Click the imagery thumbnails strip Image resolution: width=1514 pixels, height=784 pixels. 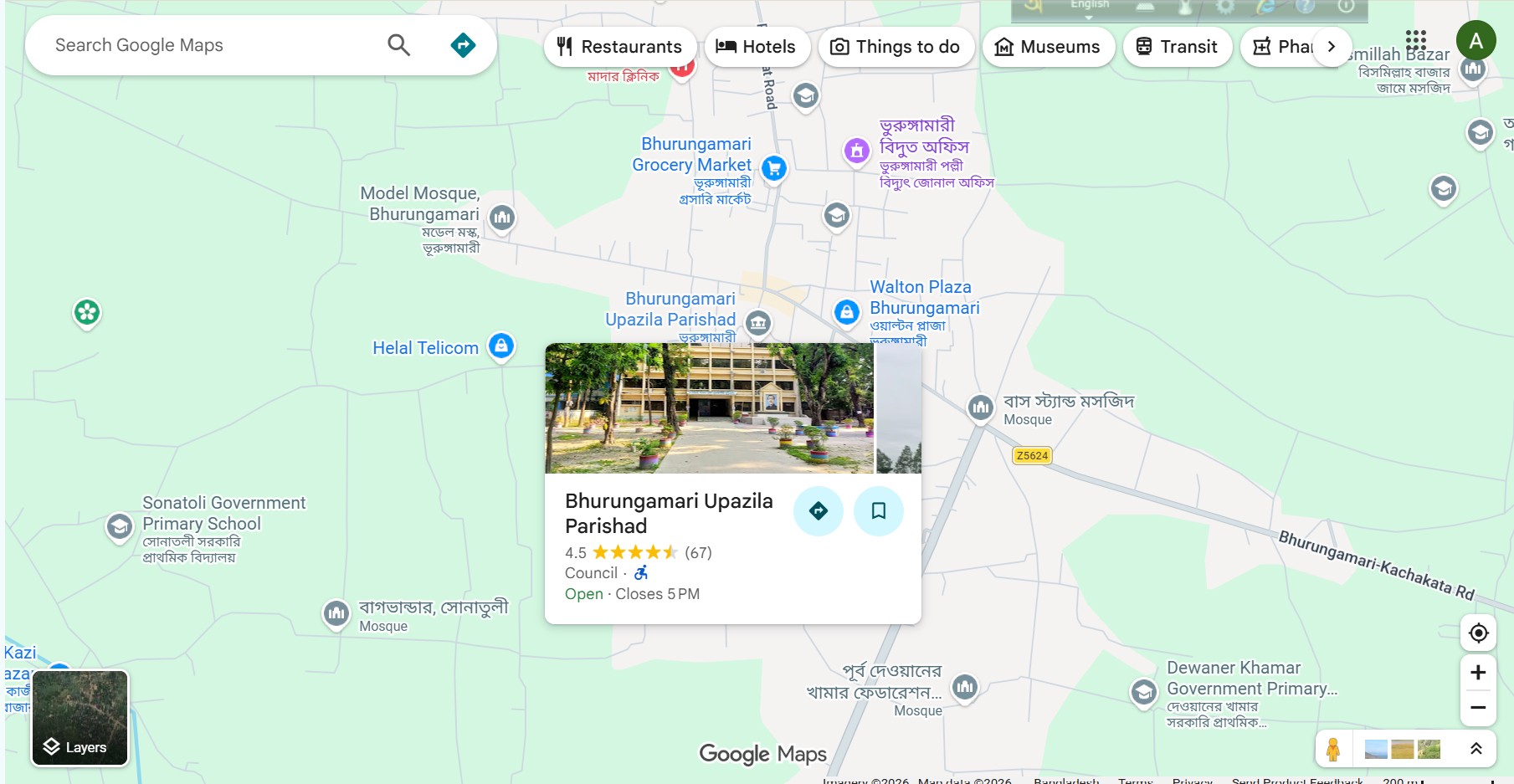click(x=1403, y=749)
